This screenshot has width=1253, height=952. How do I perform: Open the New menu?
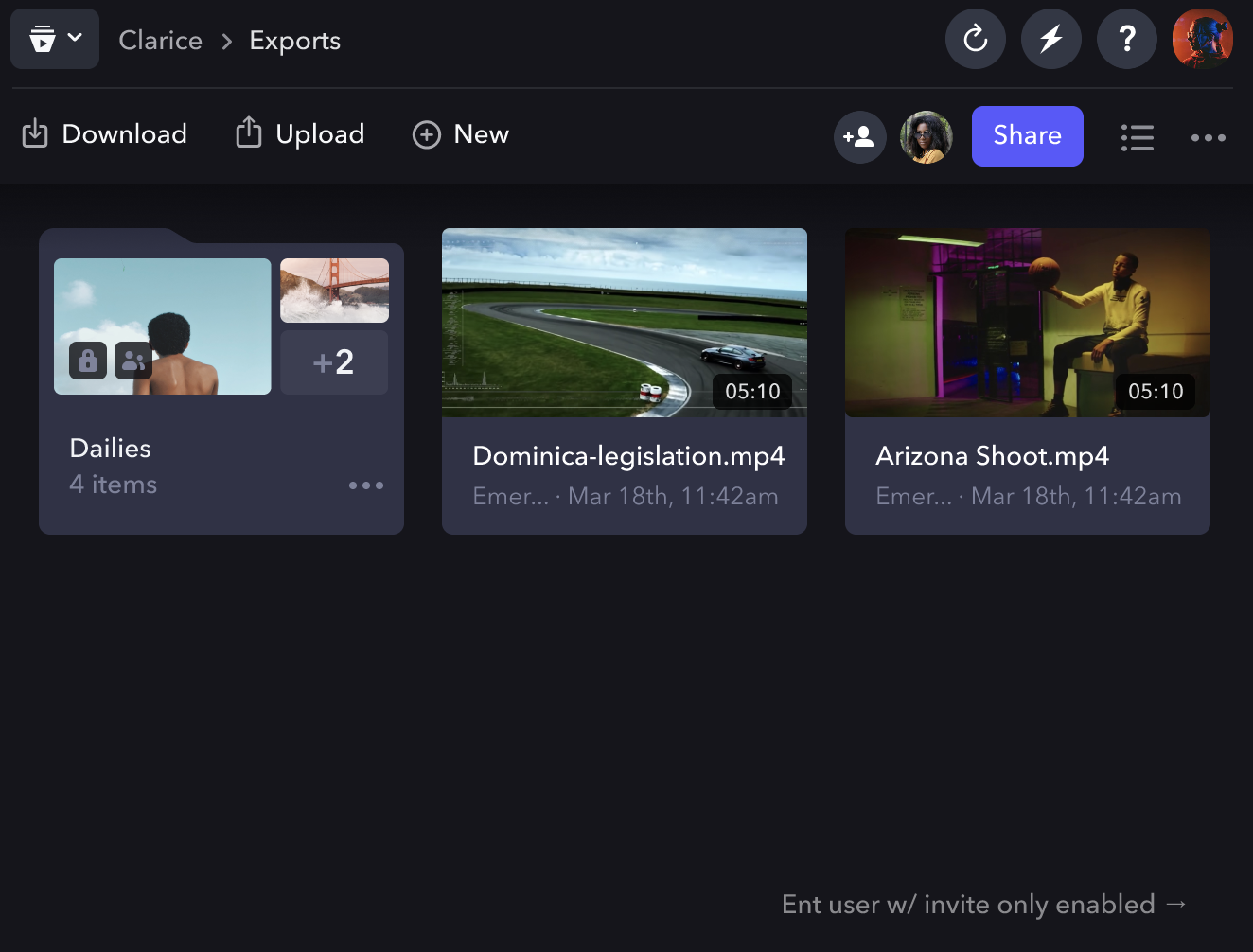pos(461,134)
